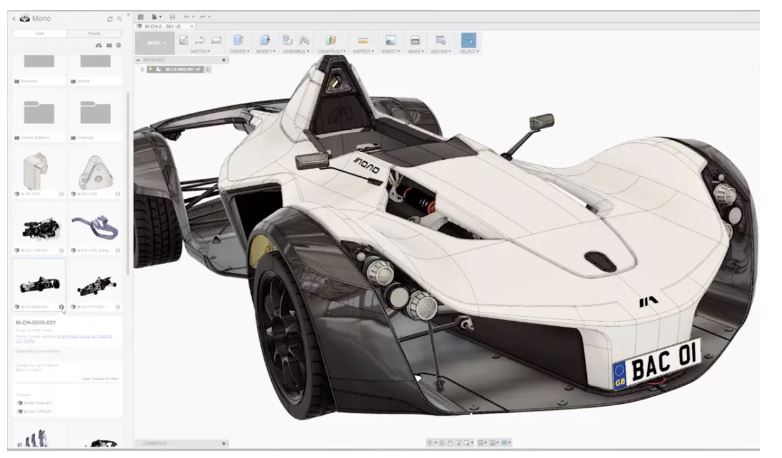Activate the blue SELECT tool icon
This screenshot has height=458, width=782.
click(468, 40)
